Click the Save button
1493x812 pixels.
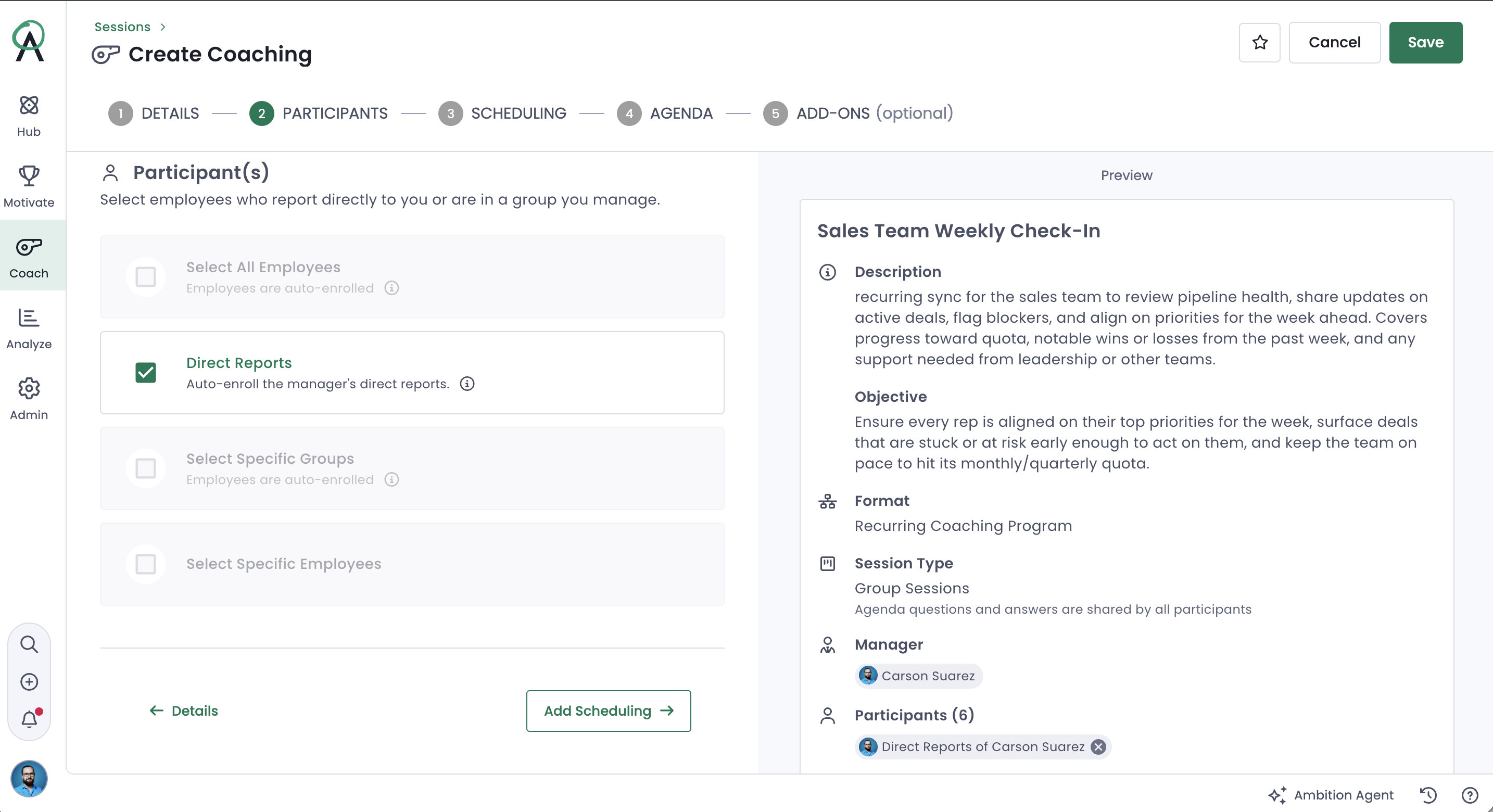[x=1426, y=42]
